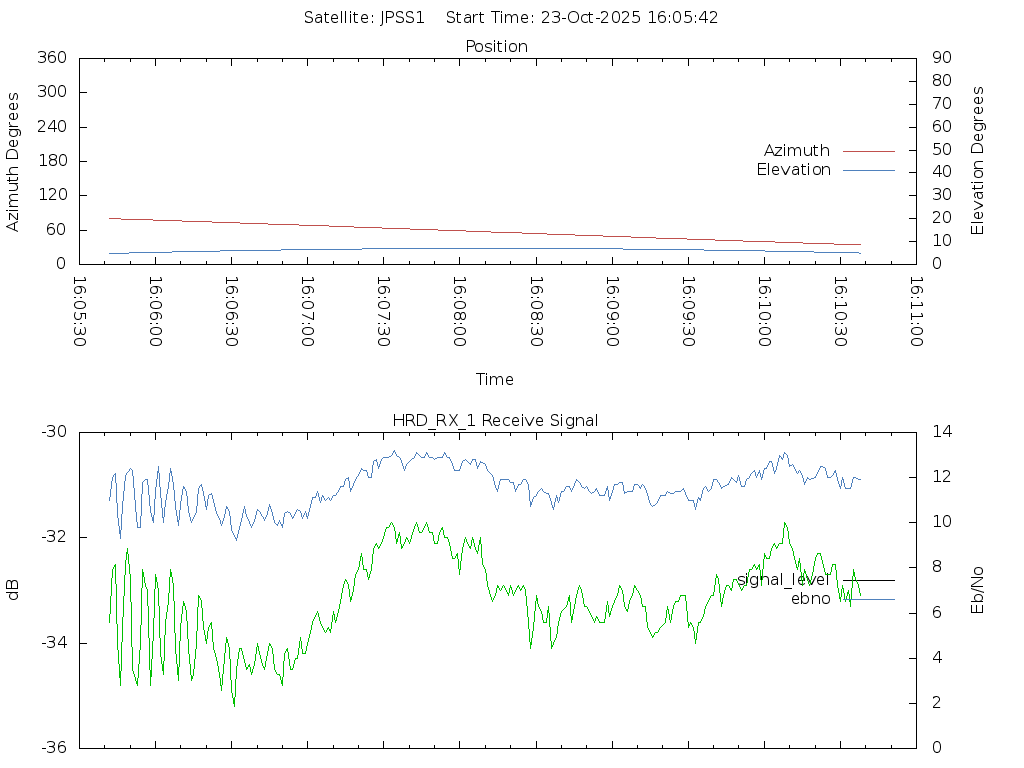1024x768 pixels.
Task: Click the Position chart title
Action: pos(497,47)
